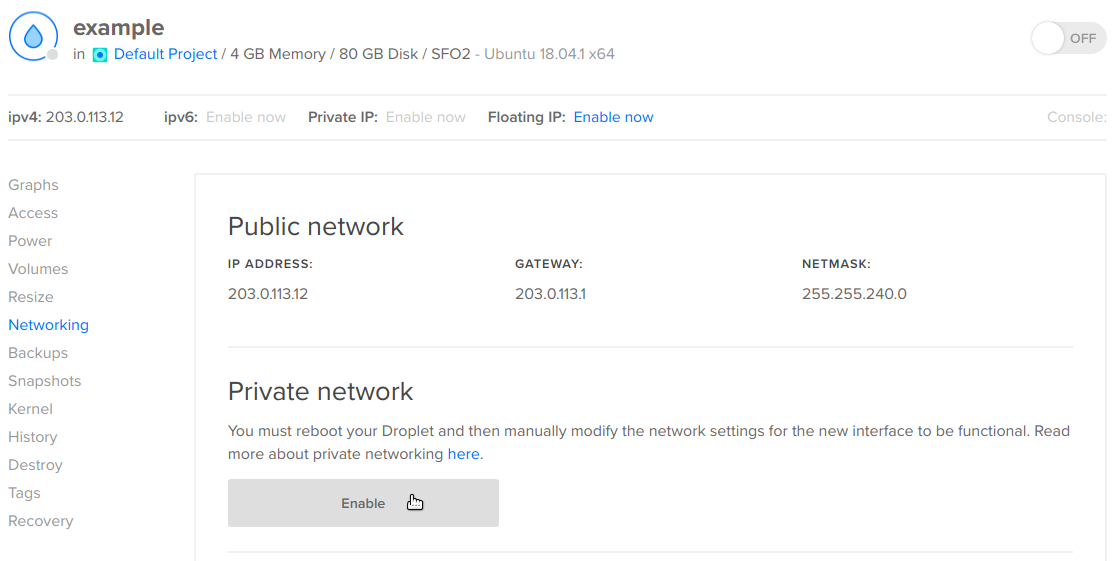Click the ipv4 address in the header
This screenshot has height=561, width=1115.
coord(85,117)
